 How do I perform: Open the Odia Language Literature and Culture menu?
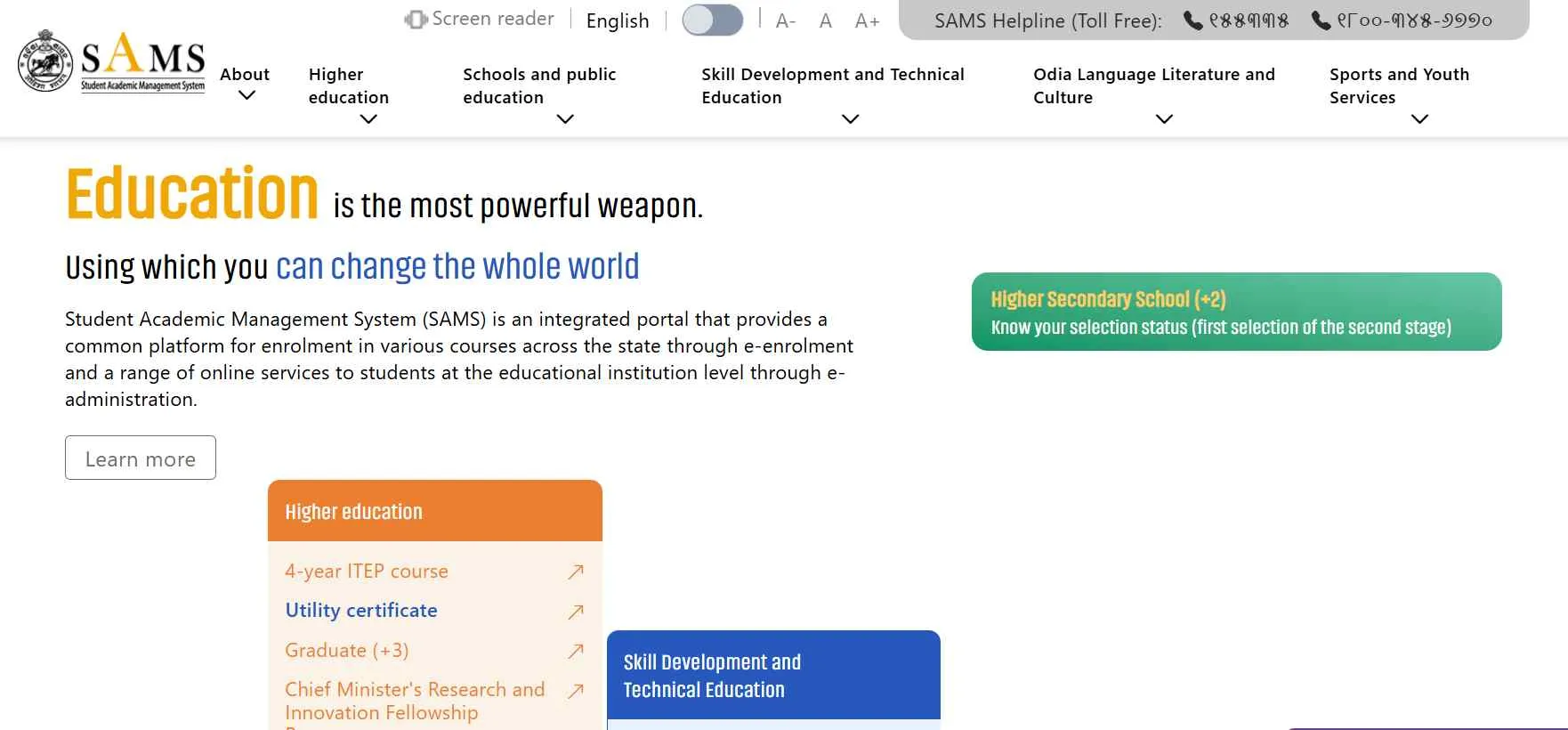pyautogui.click(x=1154, y=86)
